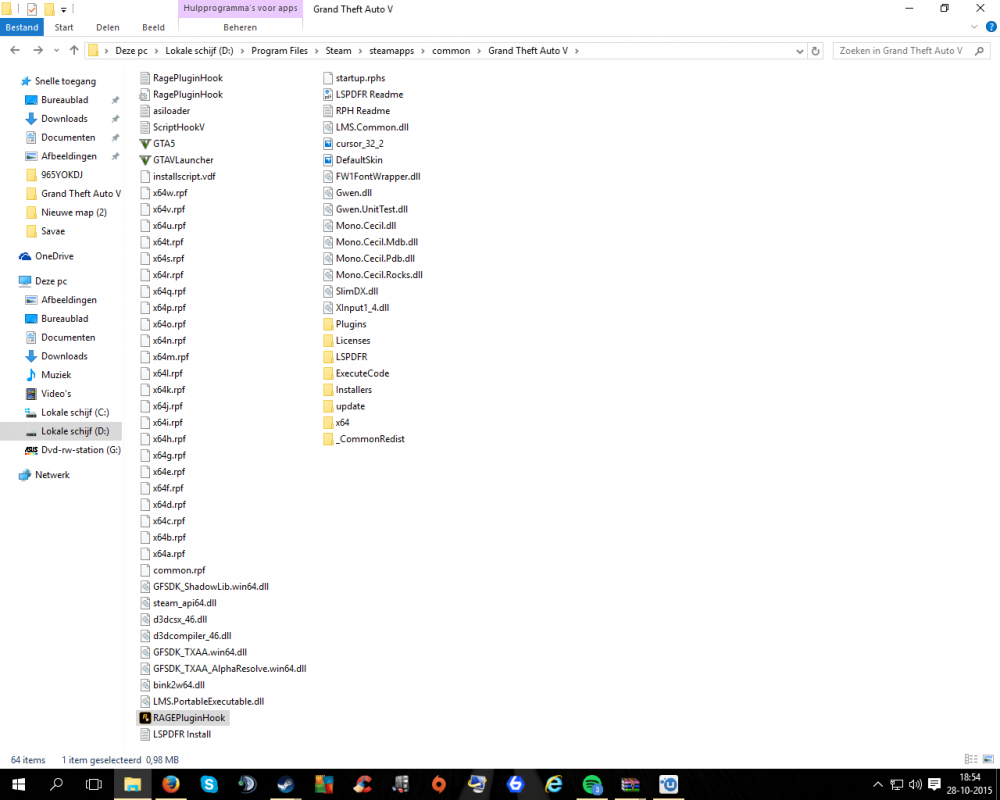Open the LSPDFR folder

click(345, 357)
